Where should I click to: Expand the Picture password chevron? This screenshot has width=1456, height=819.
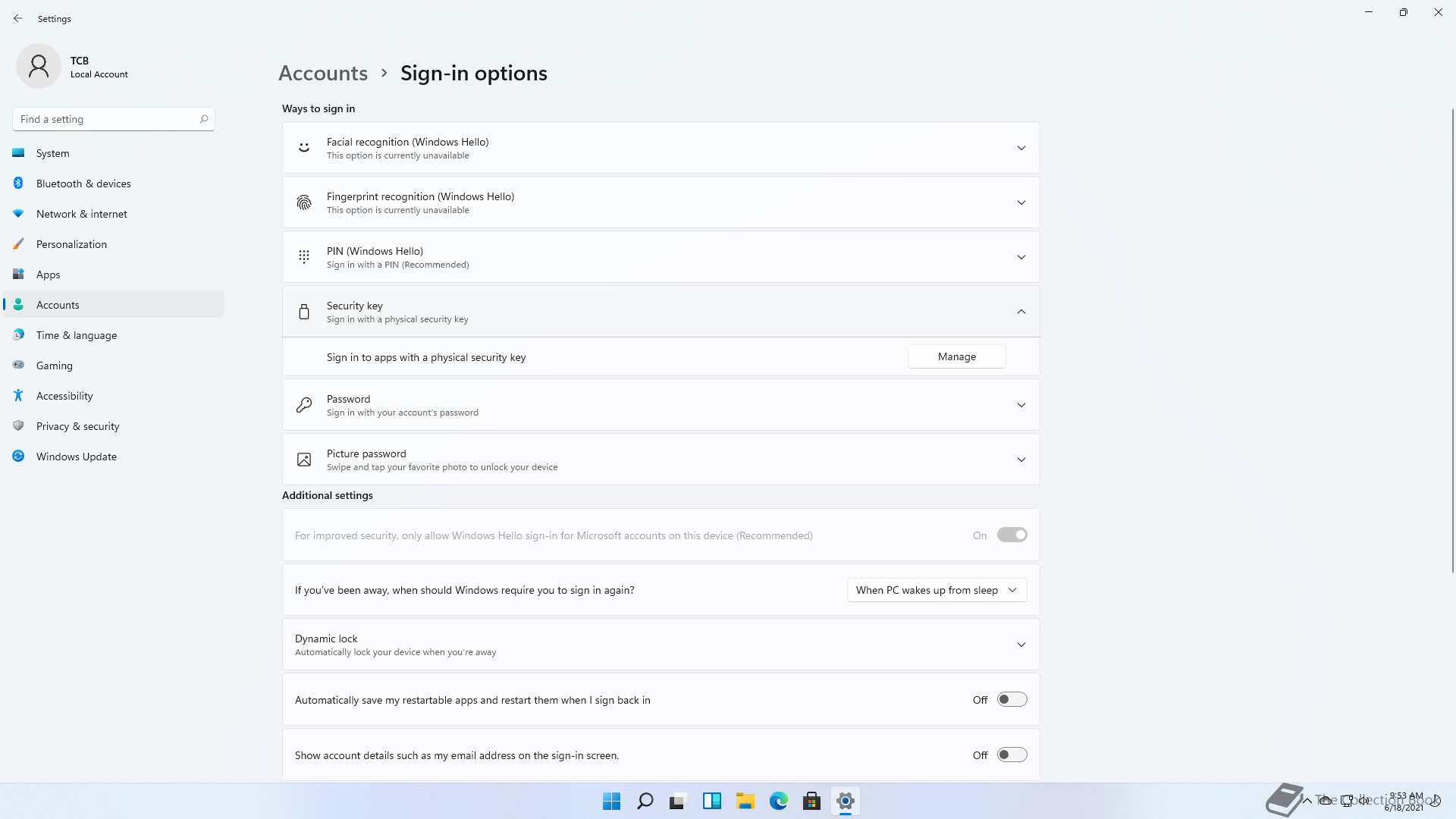[1021, 460]
